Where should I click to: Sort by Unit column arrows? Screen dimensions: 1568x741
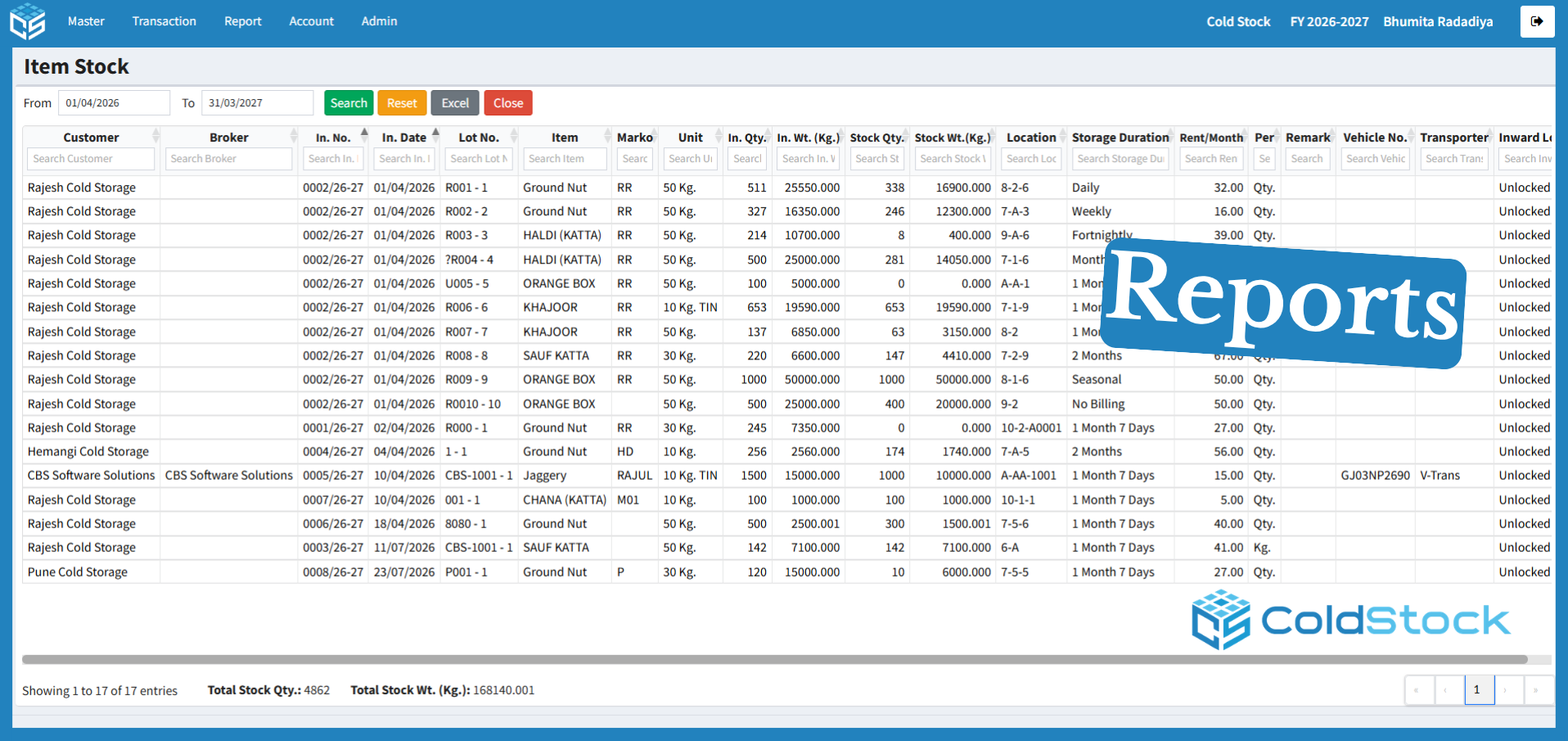(719, 137)
